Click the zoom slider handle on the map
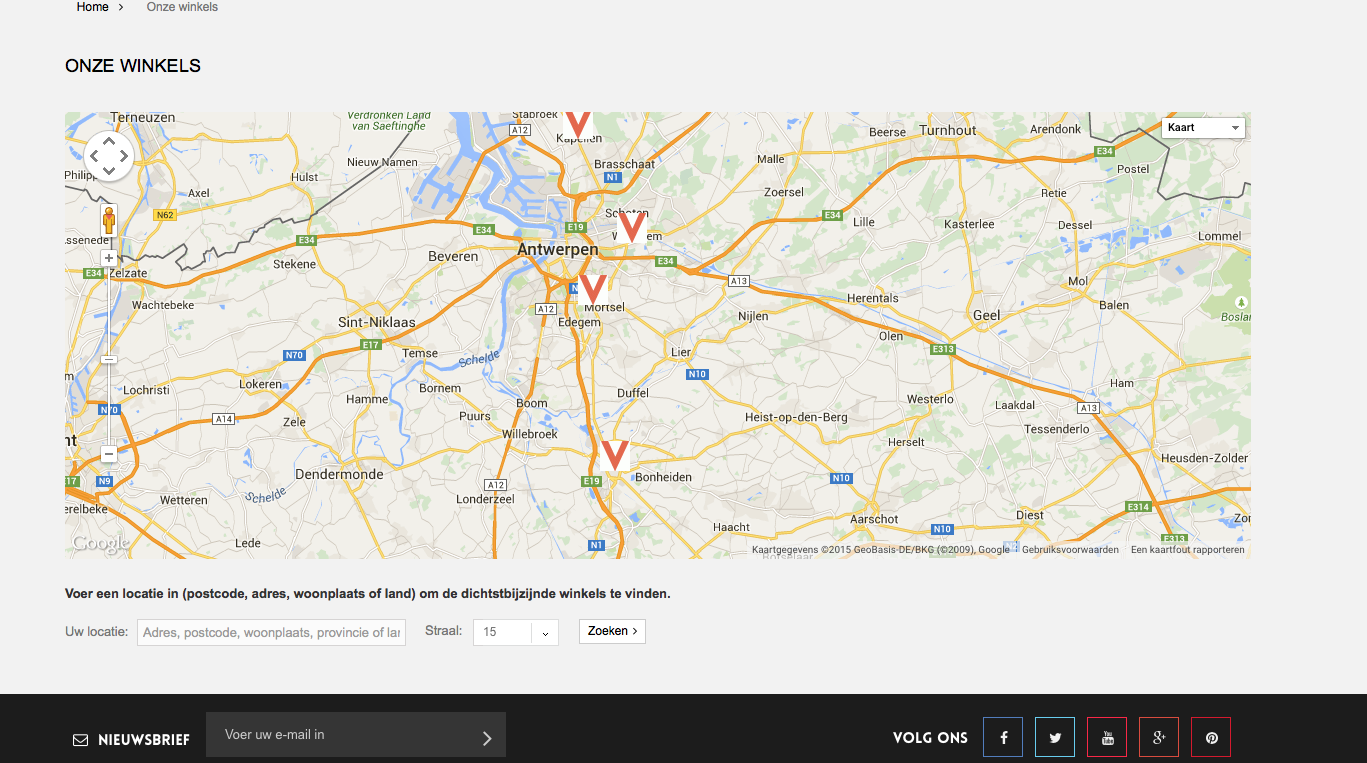This screenshot has height=763, width=1367. click(109, 359)
